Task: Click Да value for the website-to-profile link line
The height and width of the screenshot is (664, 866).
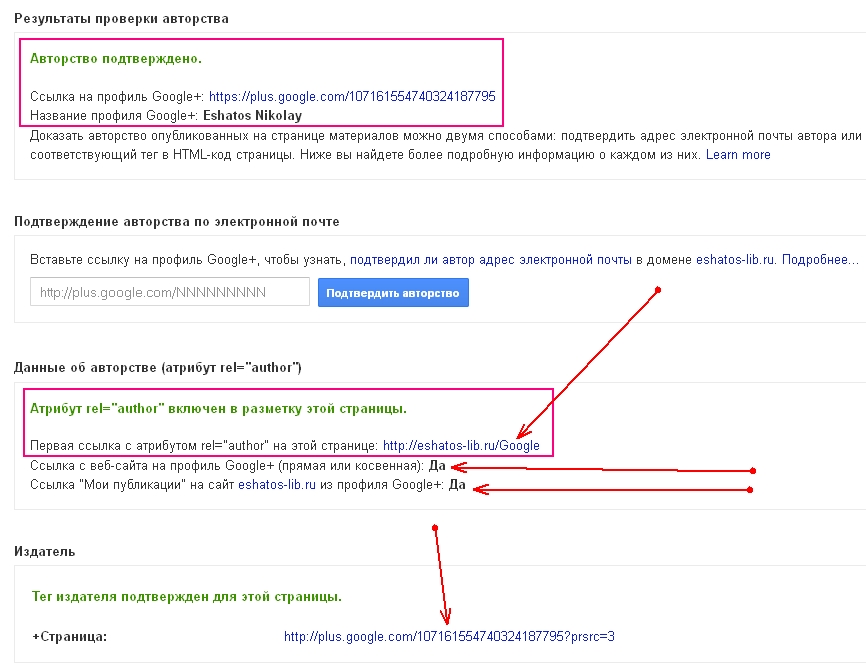Action: coord(437,466)
